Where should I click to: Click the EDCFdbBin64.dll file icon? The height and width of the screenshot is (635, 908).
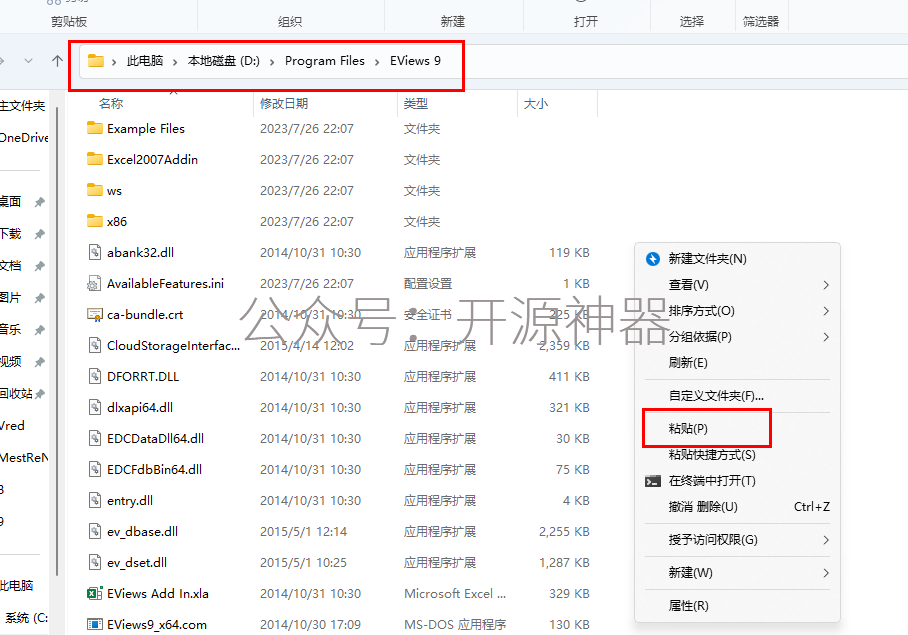tap(94, 469)
